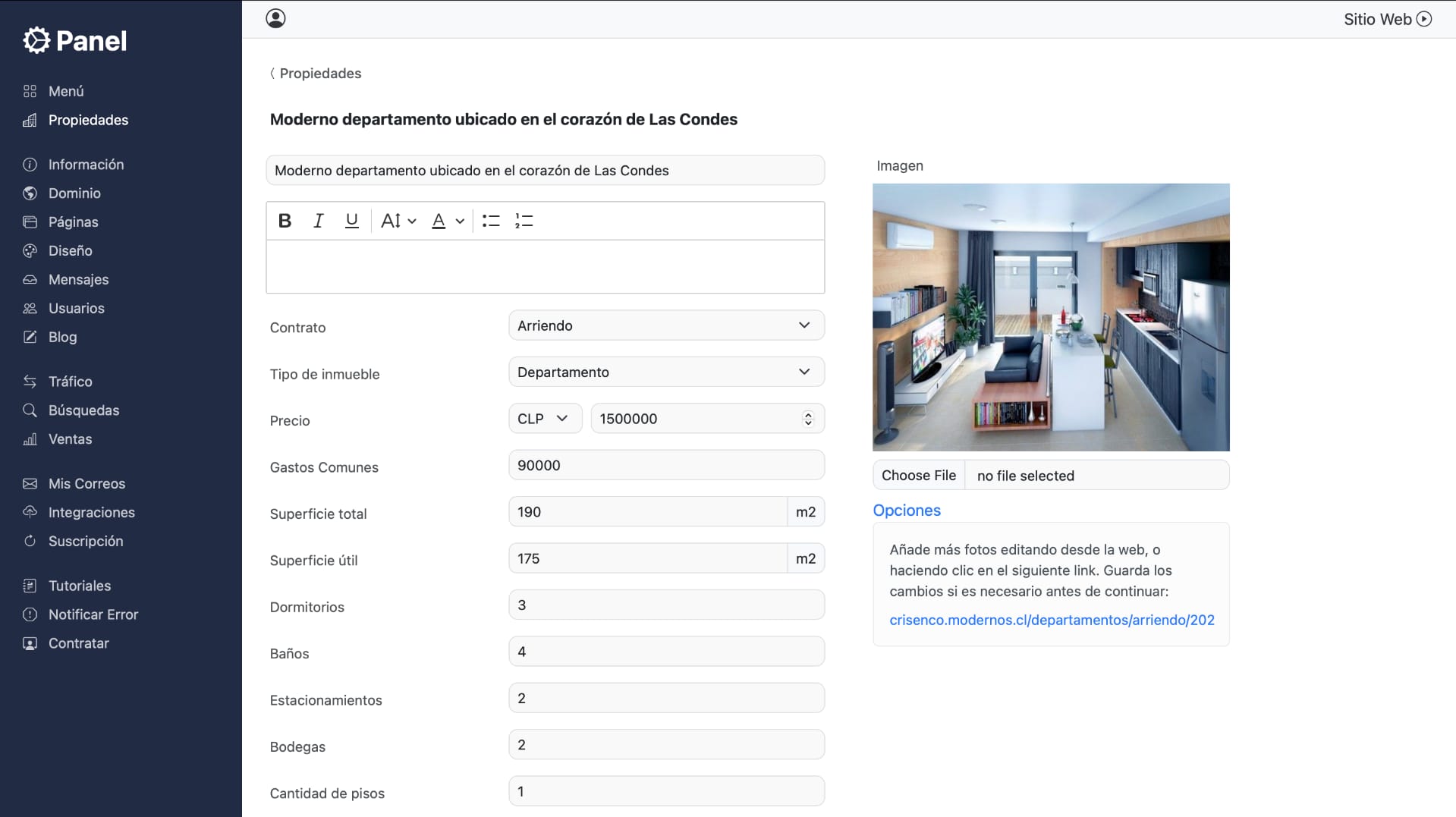
Task: Click the Panel gear logo
Action: coord(36,40)
